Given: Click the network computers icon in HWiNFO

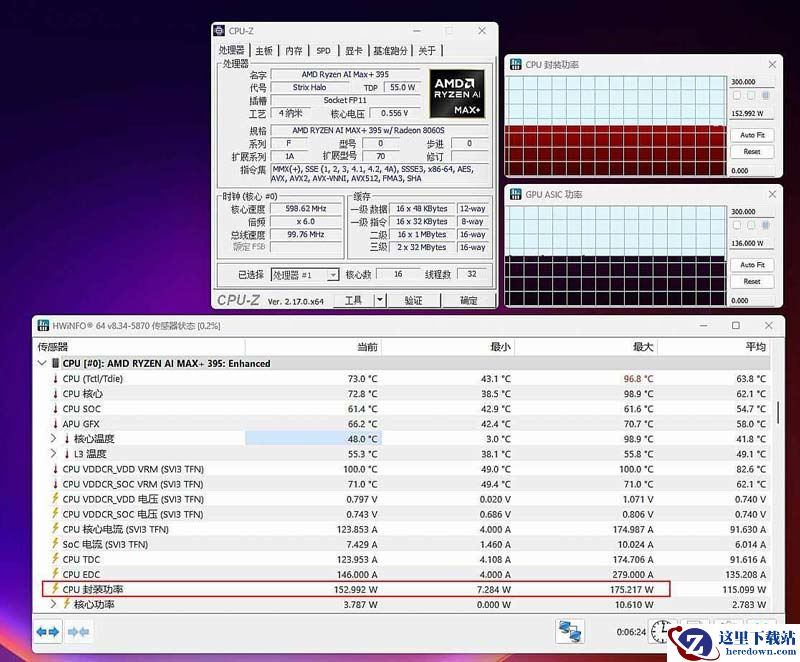Looking at the screenshot, I should pyautogui.click(x=570, y=631).
